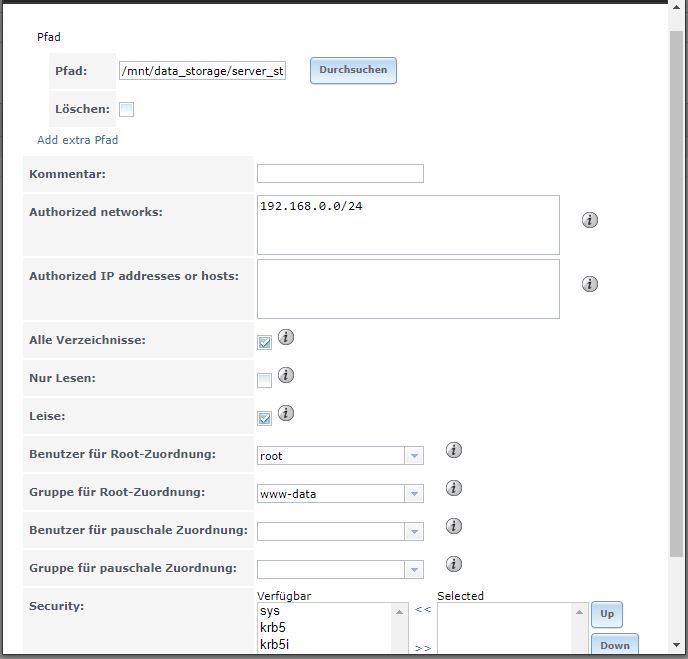
Task: Click scroll-up arrow in Selected list
Action: point(579,612)
